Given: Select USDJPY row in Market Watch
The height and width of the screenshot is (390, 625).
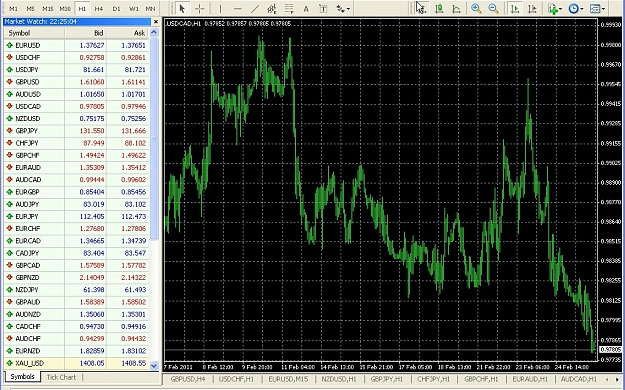Looking at the screenshot, I should coord(77,70).
